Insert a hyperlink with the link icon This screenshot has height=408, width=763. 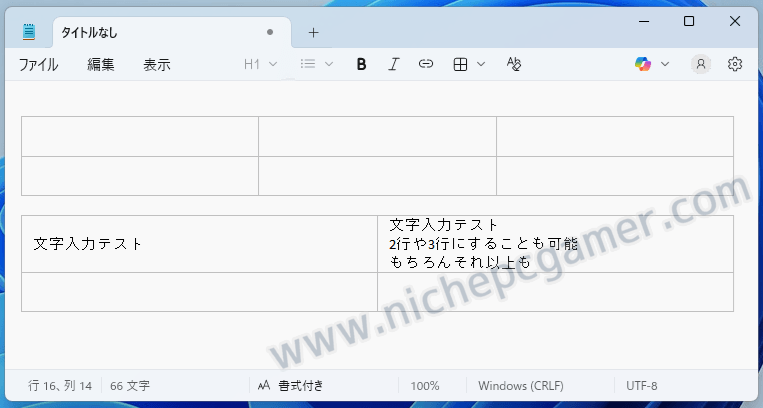click(x=426, y=64)
